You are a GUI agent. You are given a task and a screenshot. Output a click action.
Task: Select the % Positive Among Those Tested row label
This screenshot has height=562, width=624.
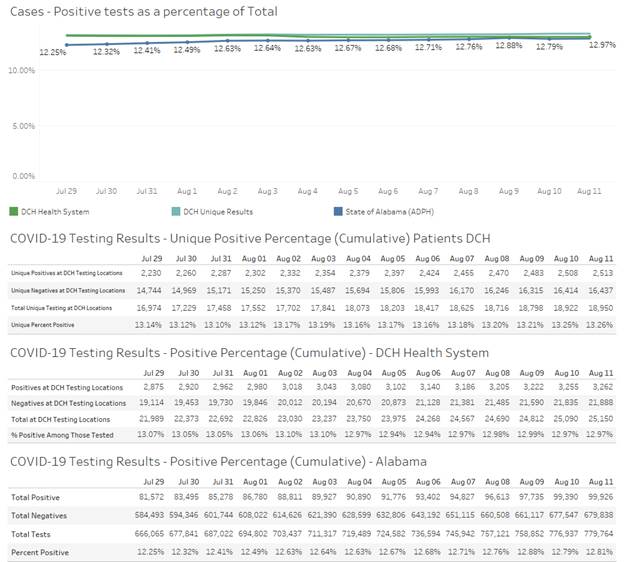[x=62, y=435]
